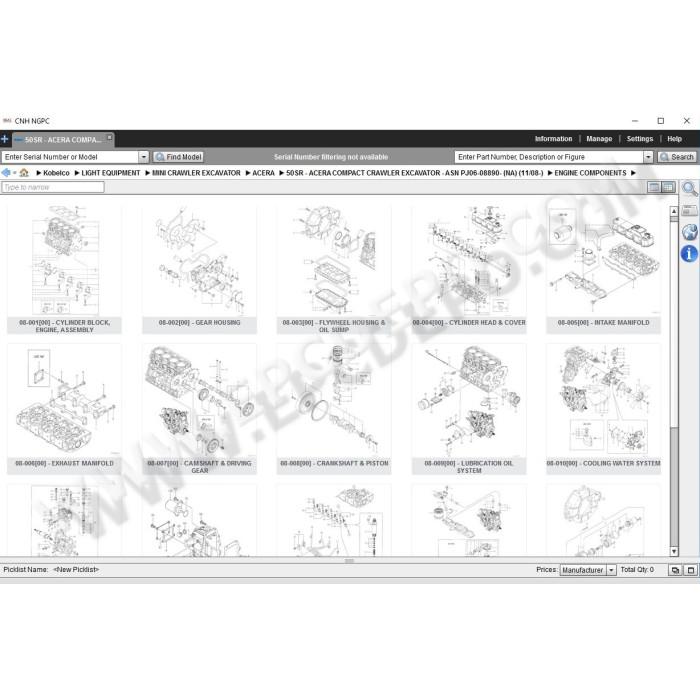The height and width of the screenshot is (700, 700).
Task: Expand the arrow before LIGHT EQUIPMENT breadcrumb
Action: pyautogui.click(x=77, y=173)
